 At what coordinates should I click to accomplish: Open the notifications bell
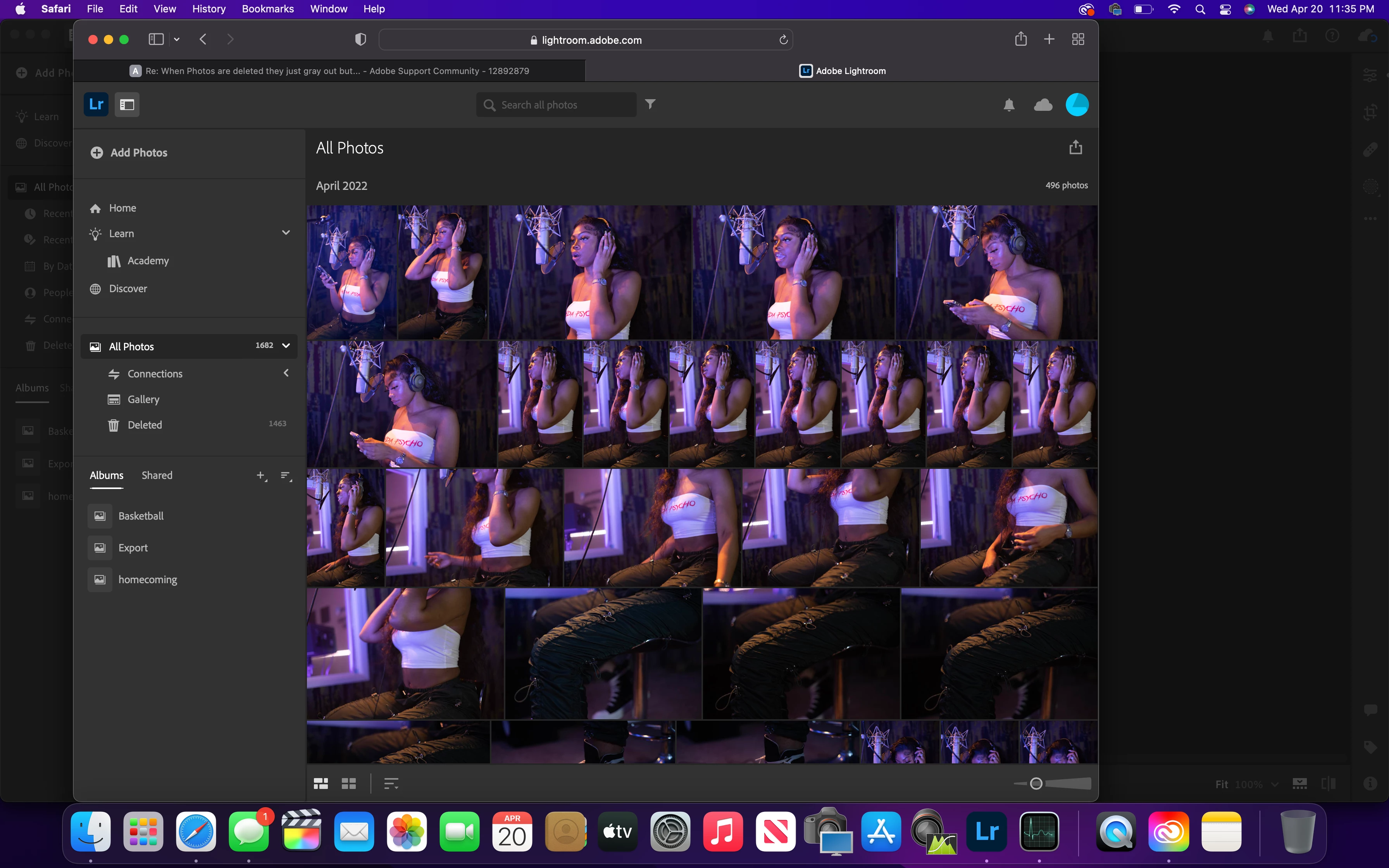pos(1008,105)
